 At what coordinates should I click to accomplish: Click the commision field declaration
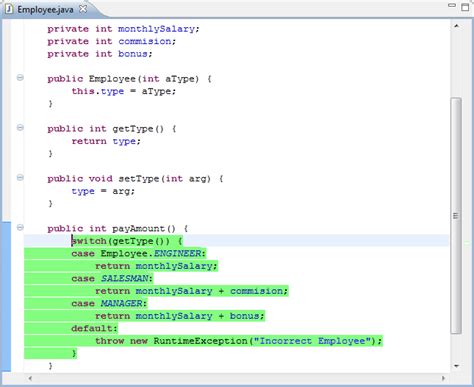click(112, 41)
